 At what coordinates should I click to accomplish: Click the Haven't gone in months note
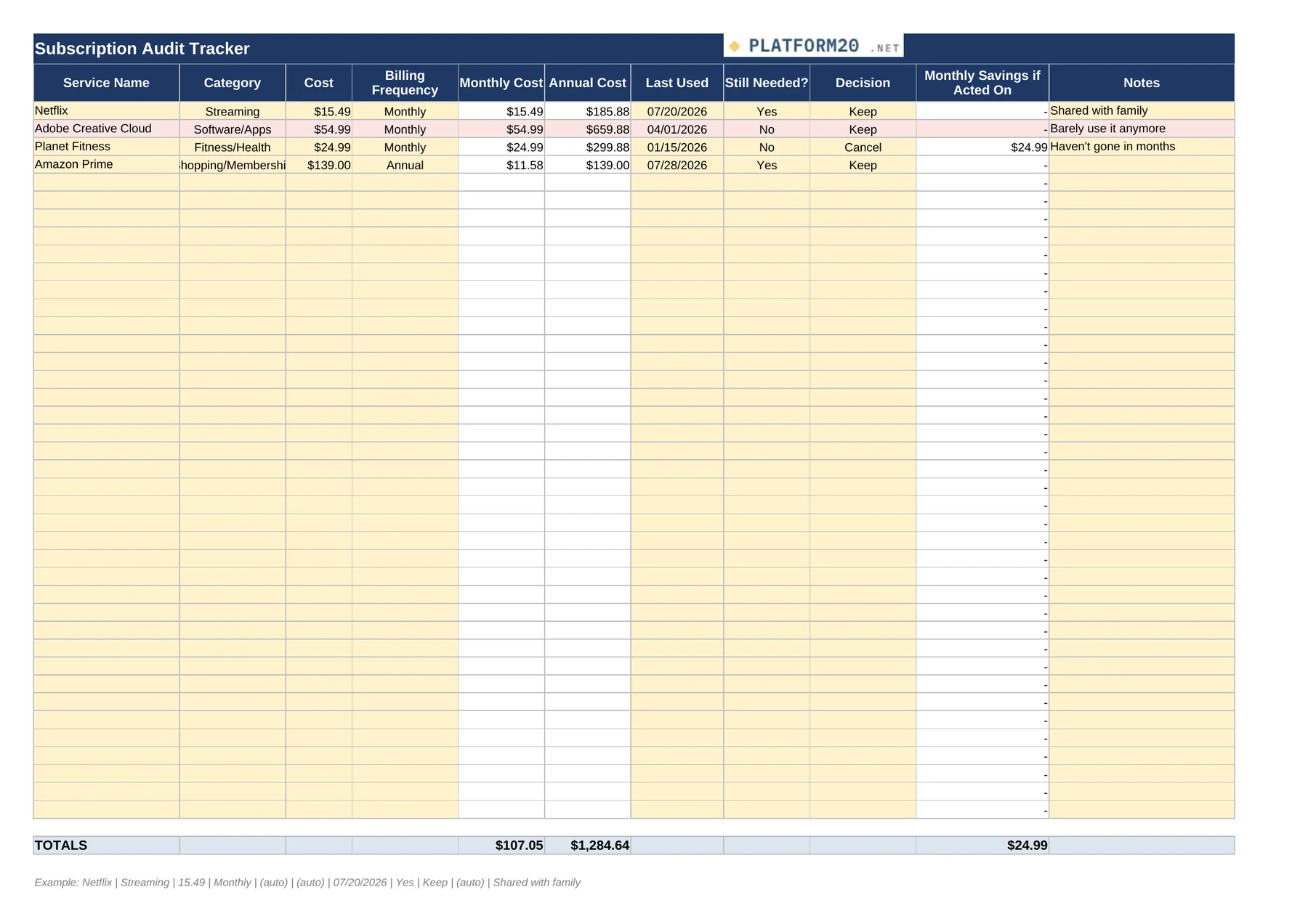1142,147
